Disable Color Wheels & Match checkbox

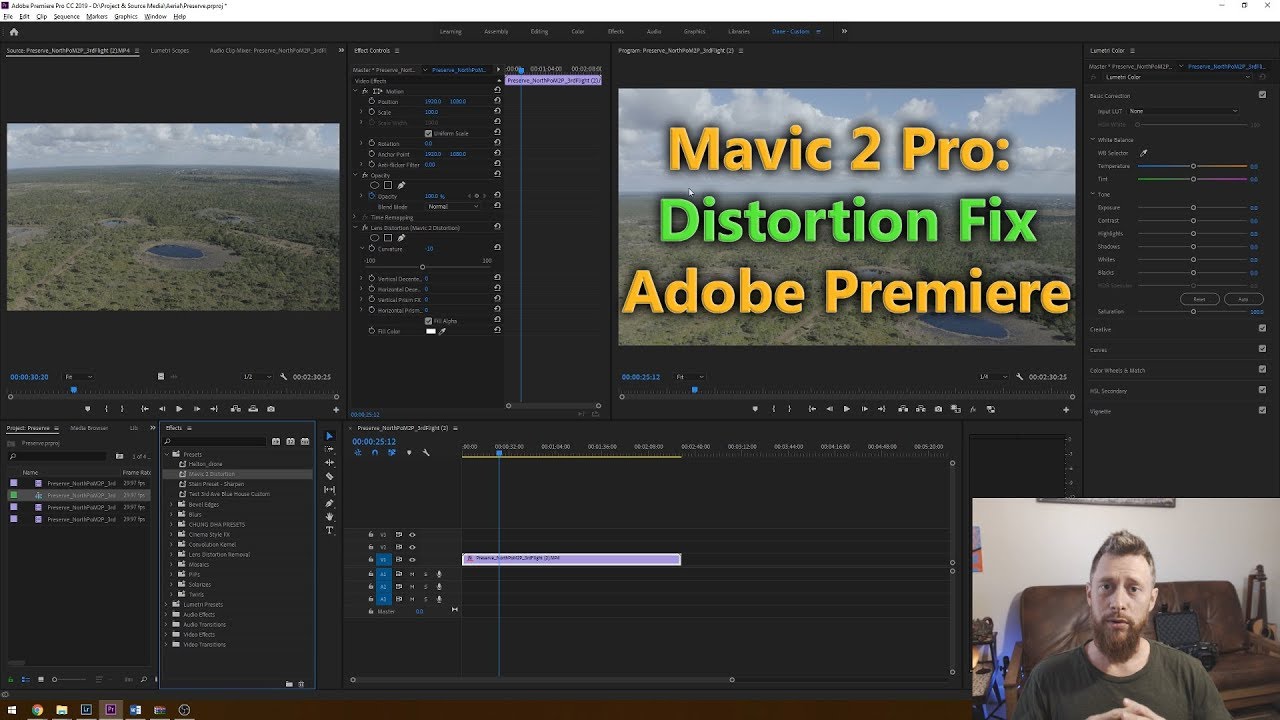(x=1262, y=370)
